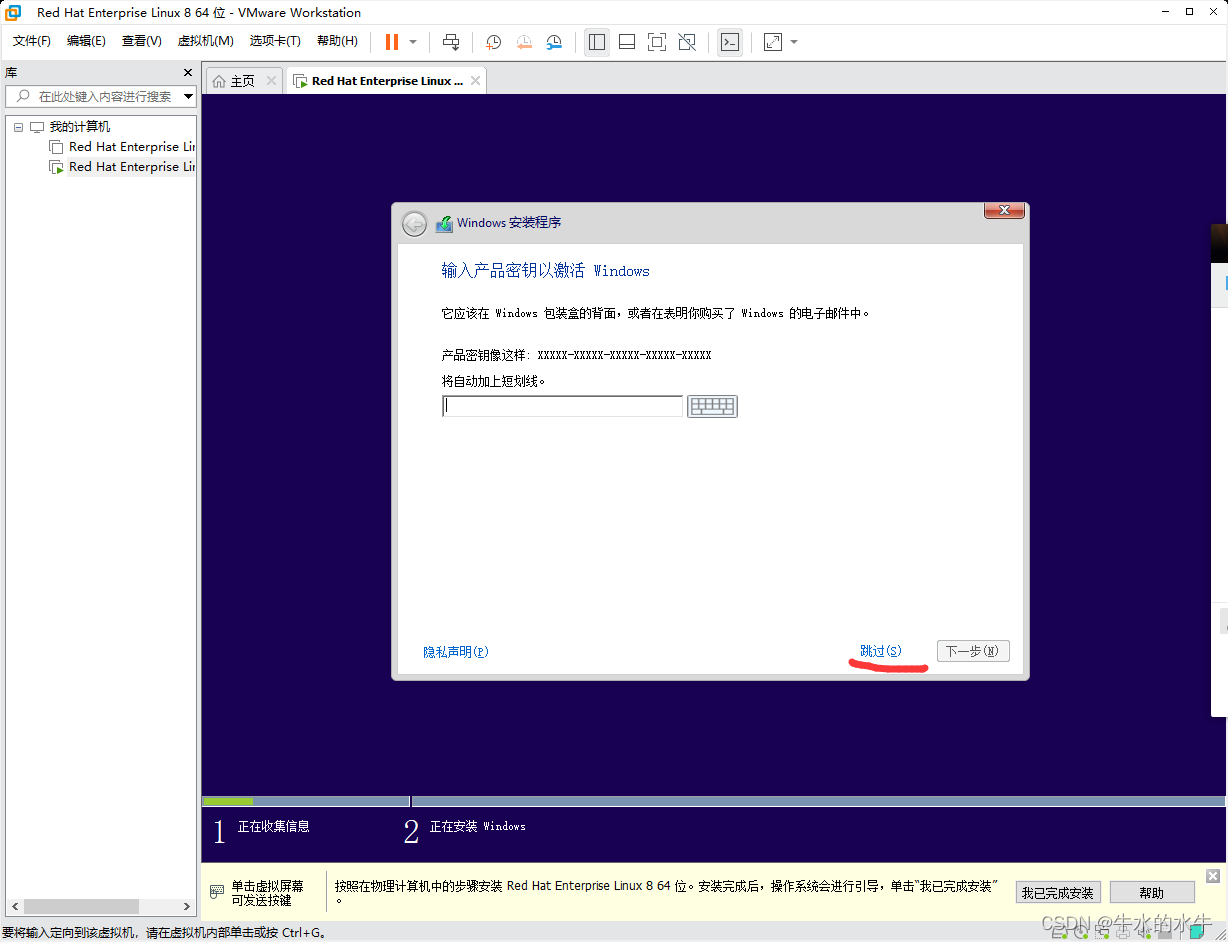Click the keyboard icon in hint bar
Viewport: 1228px width, 942px height.
tap(217, 892)
